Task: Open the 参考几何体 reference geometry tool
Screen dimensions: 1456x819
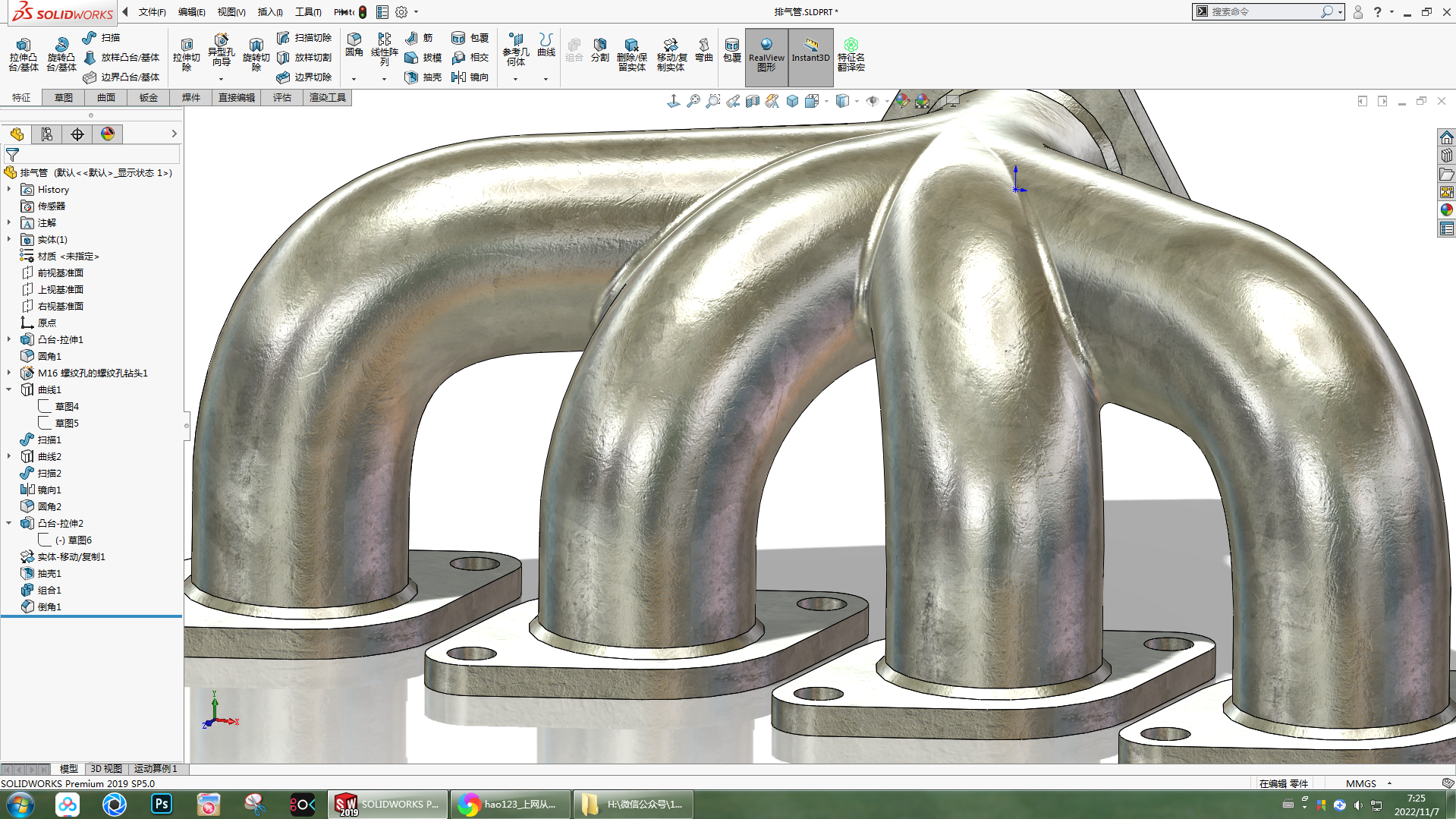Action: (x=516, y=49)
